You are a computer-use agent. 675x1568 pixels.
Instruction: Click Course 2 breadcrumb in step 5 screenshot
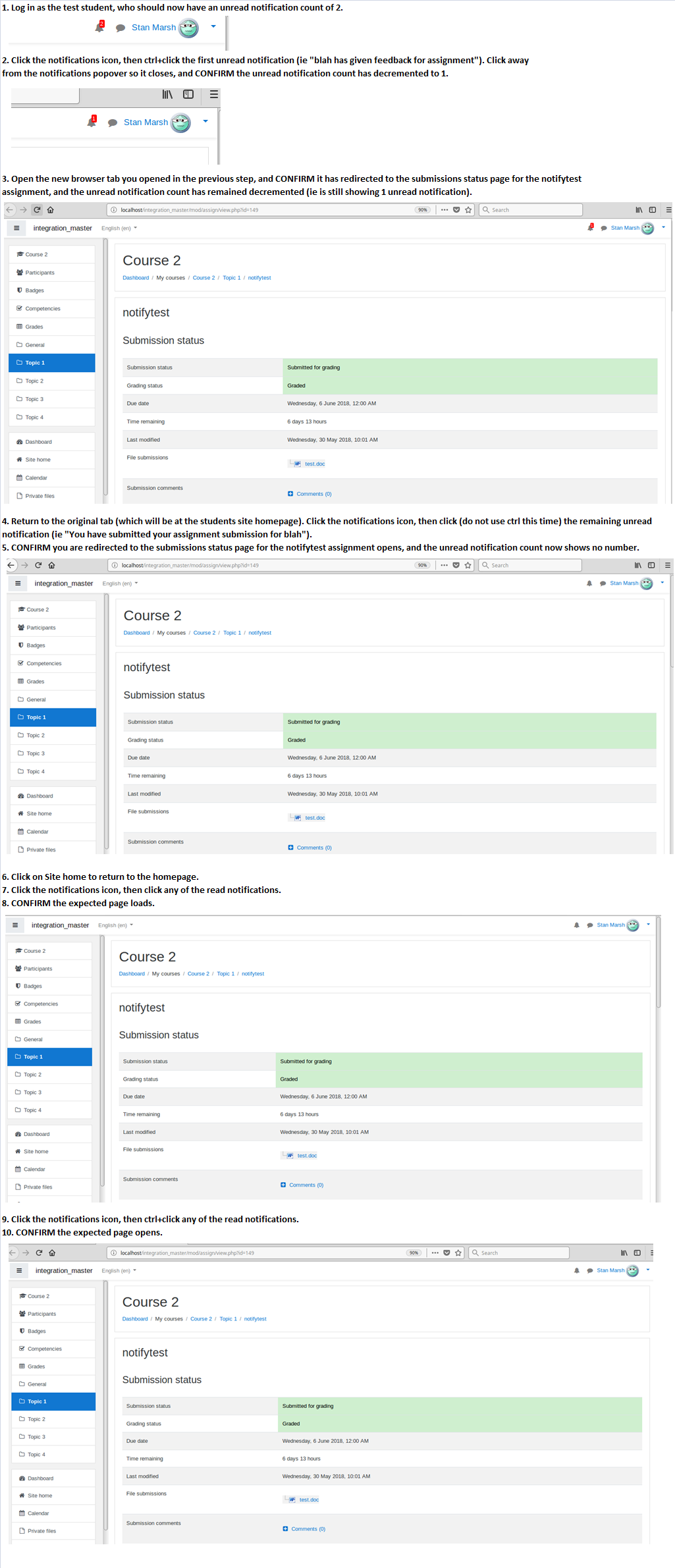tap(204, 633)
